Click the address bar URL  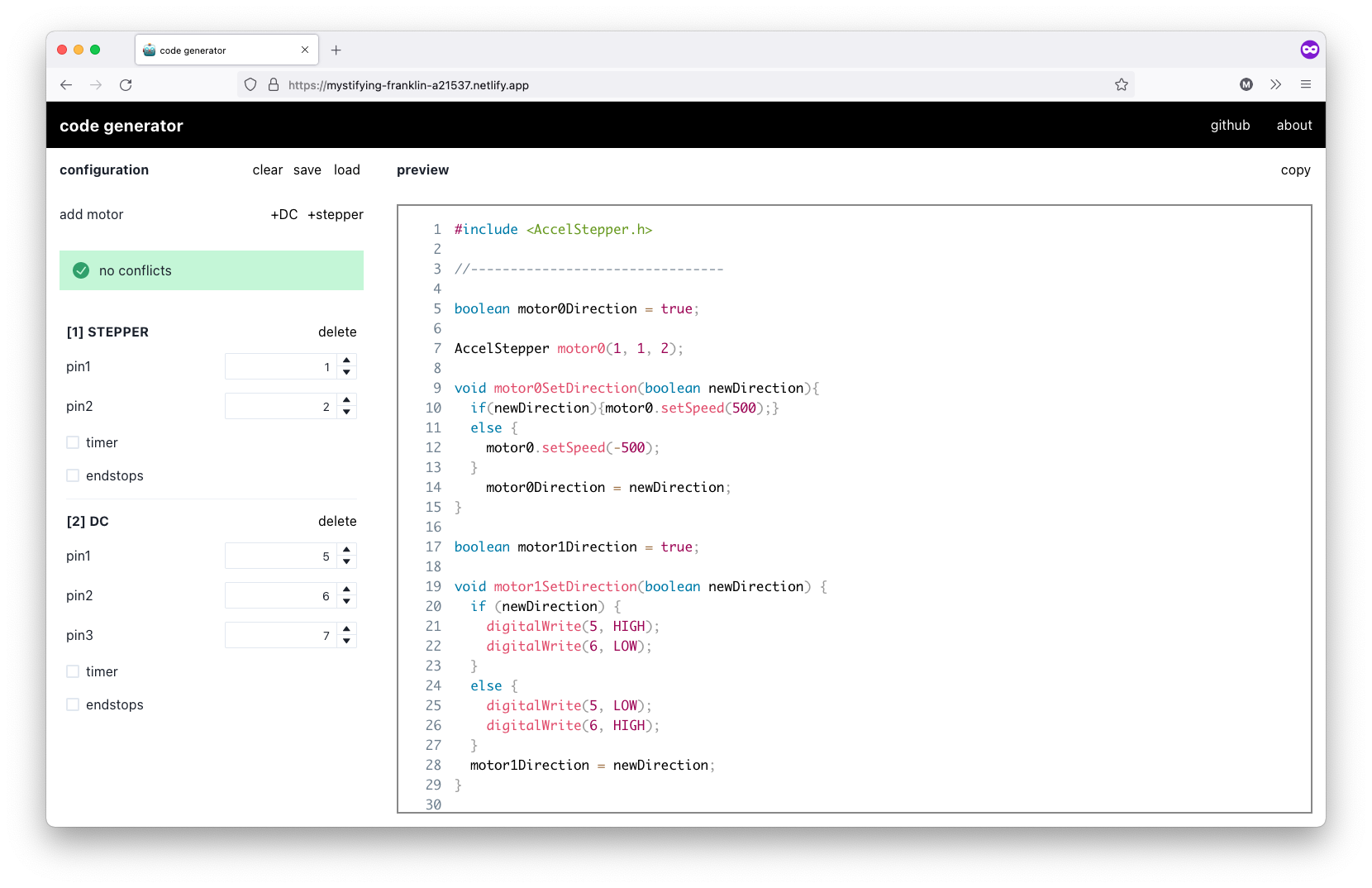(408, 85)
